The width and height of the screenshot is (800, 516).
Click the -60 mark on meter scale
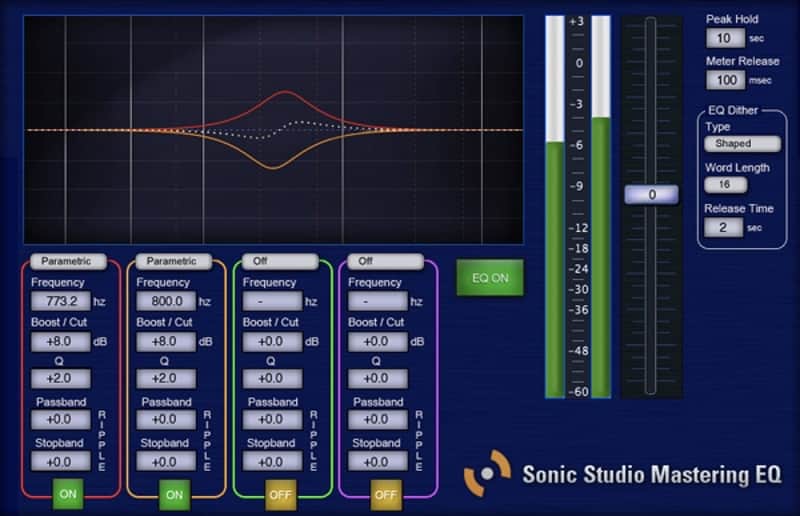(x=579, y=391)
